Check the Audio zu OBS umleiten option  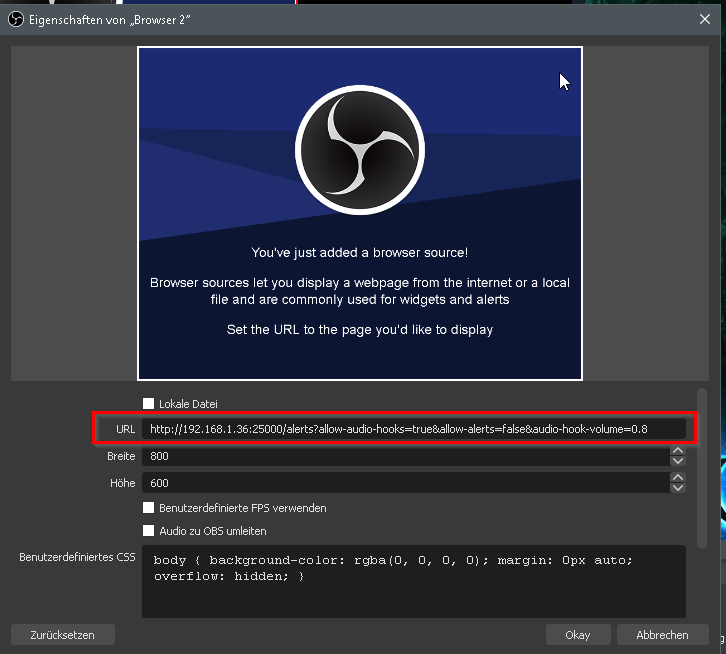pyautogui.click(x=149, y=531)
